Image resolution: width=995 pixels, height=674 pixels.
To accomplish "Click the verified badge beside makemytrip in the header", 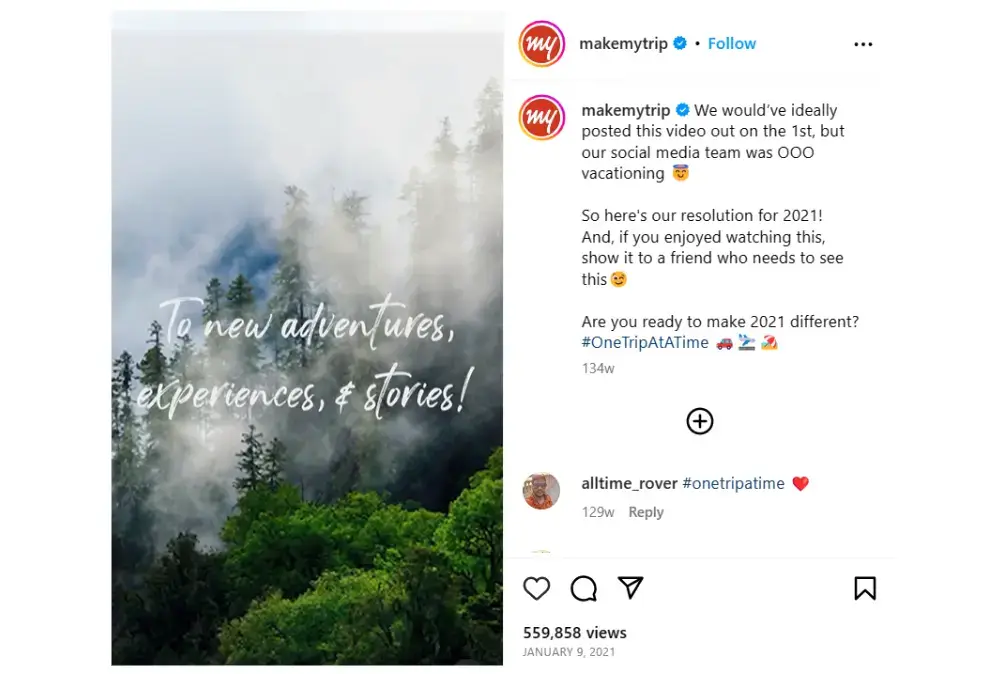I will [679, 43].
